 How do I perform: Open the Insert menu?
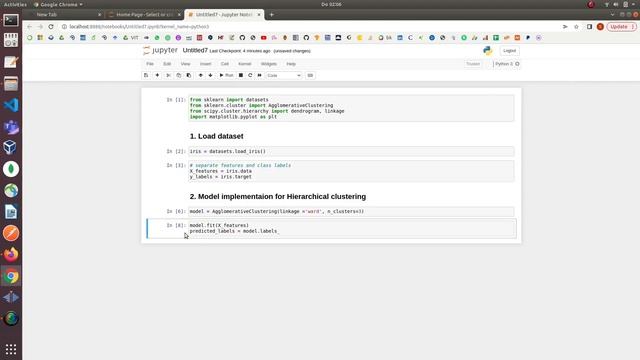(206, 64)
